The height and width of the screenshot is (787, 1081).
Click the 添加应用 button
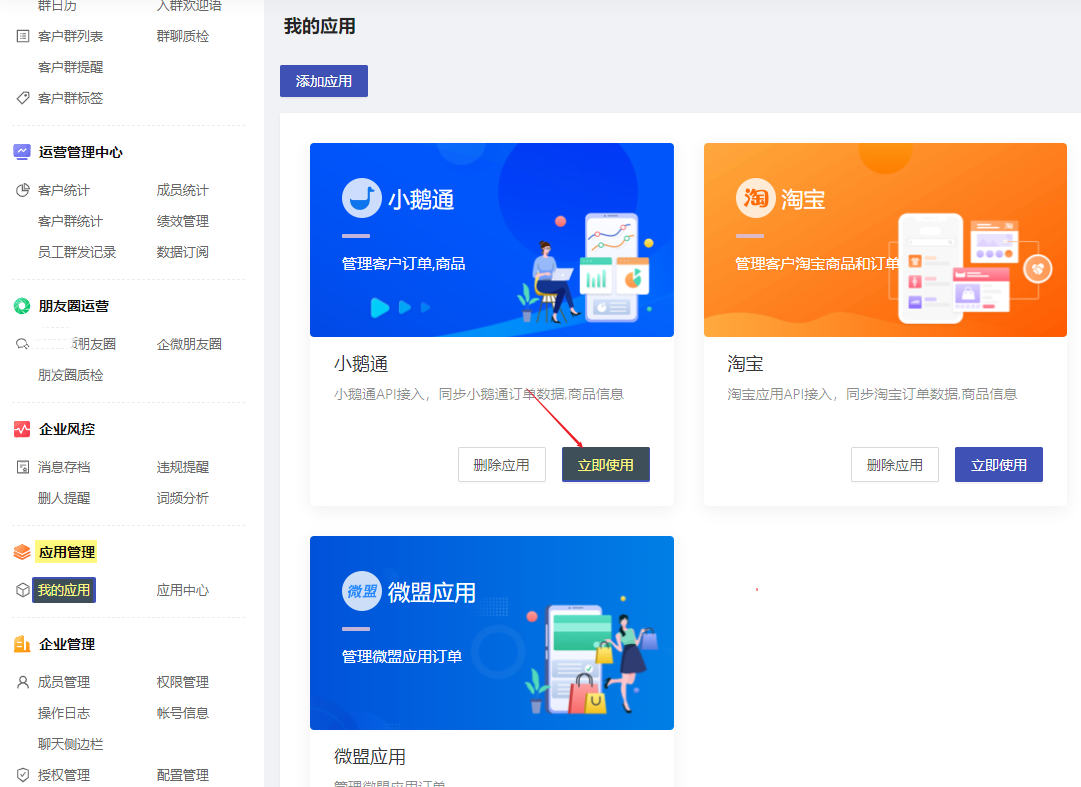point(324,81)
